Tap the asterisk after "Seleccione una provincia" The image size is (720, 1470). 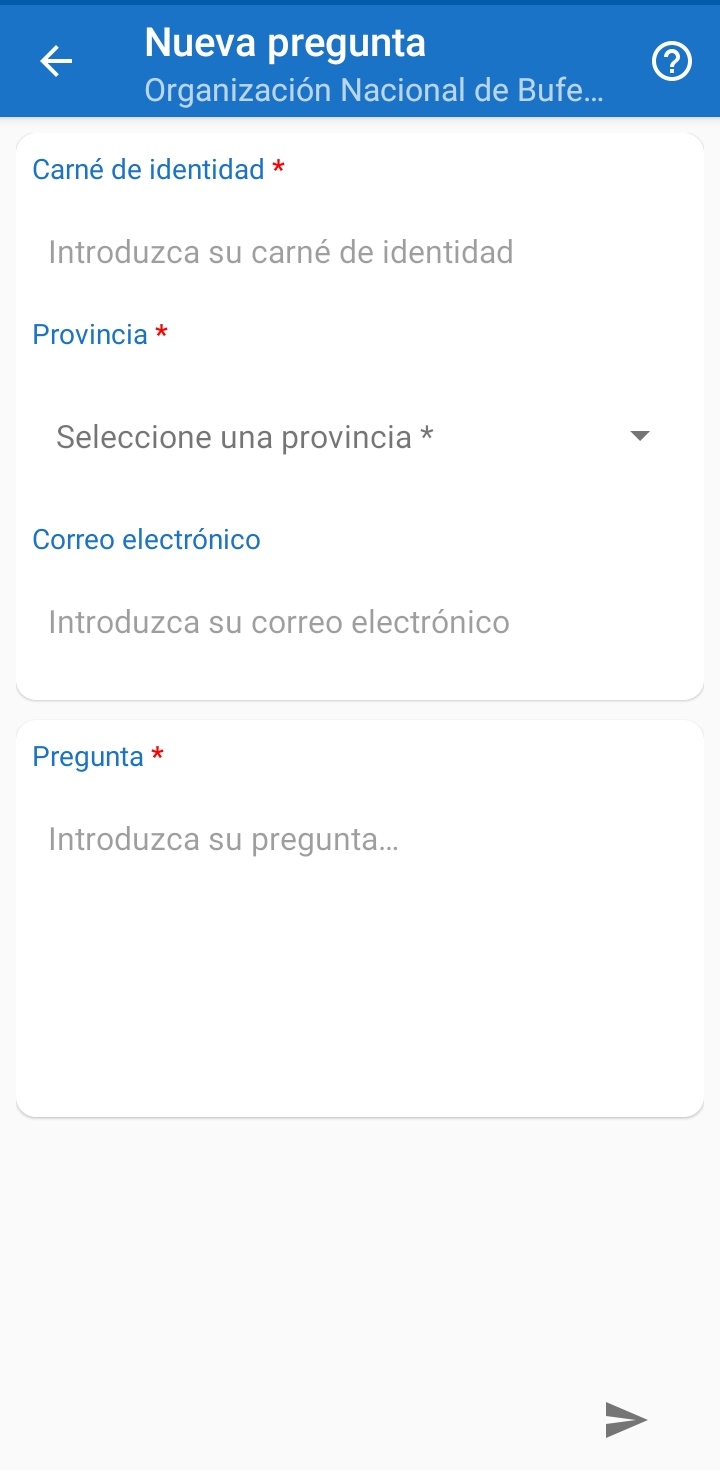(427, 437)
